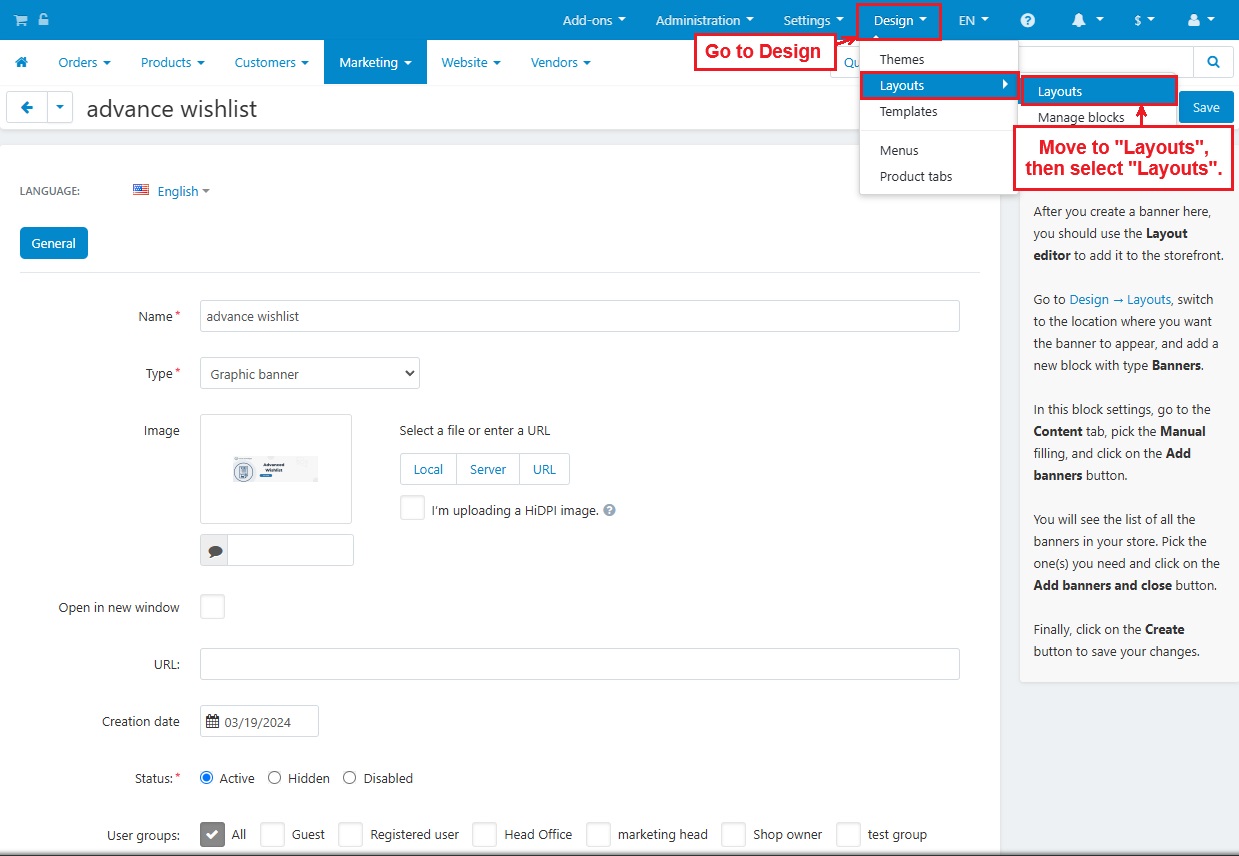Click the HiDPI image help tooltip icon
This screenshot has height=856, width=1239.
(x=610, y=510)
